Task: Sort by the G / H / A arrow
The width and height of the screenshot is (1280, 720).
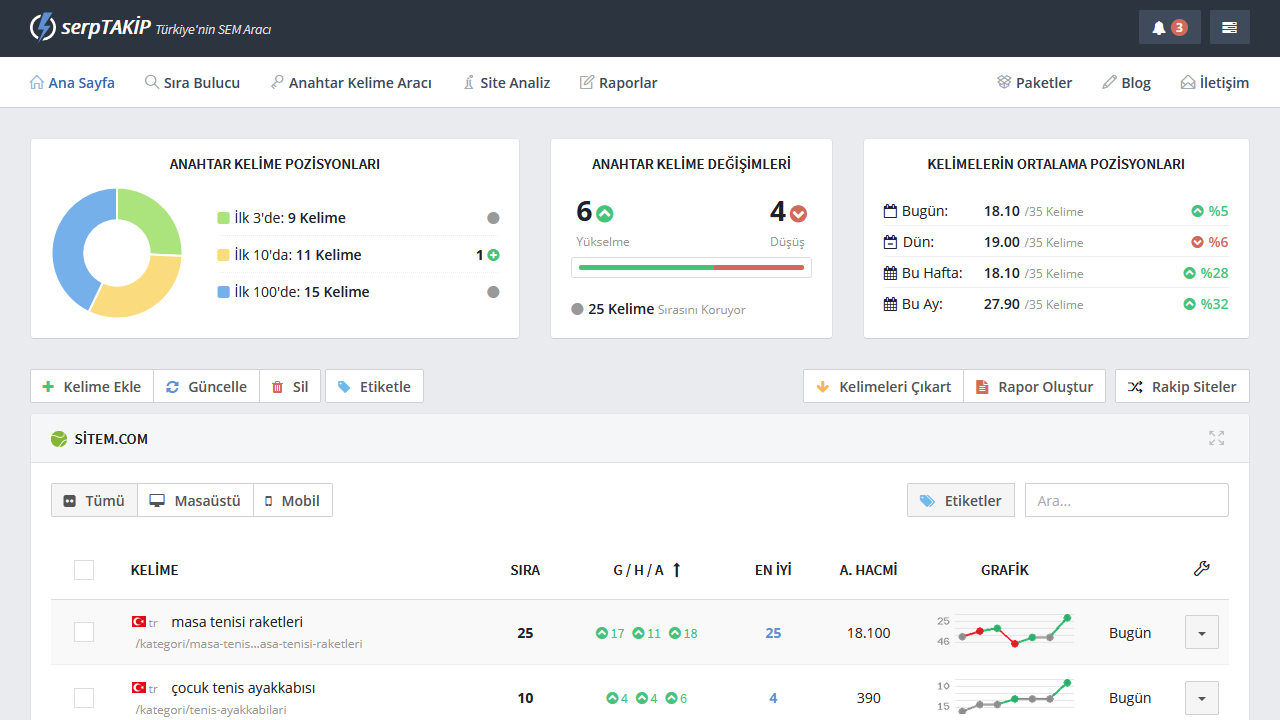Action: tap(676, 570)
